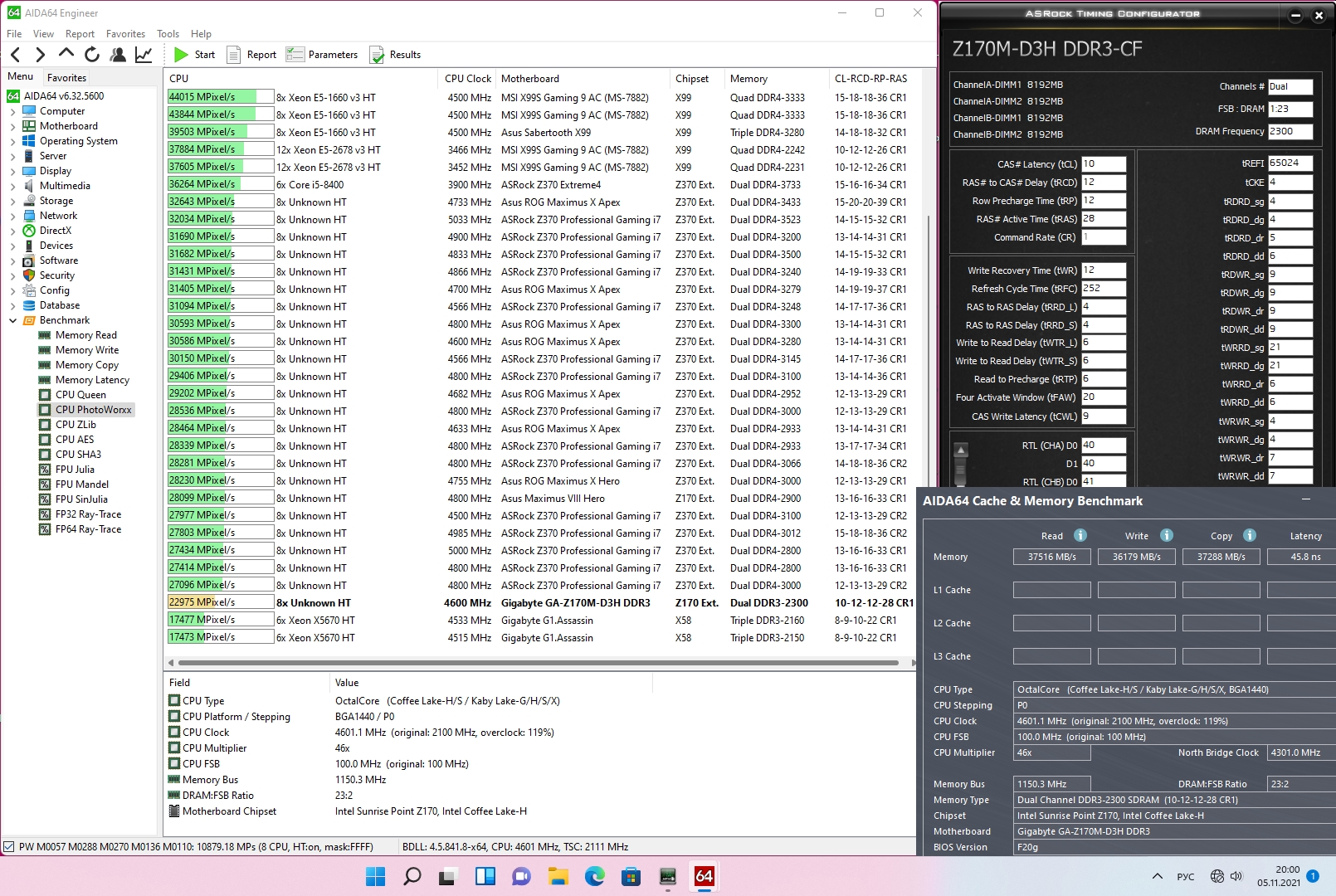Expand the Computer tree node
This screenshot has width=1336, height=896.
(x=12, y=111)
